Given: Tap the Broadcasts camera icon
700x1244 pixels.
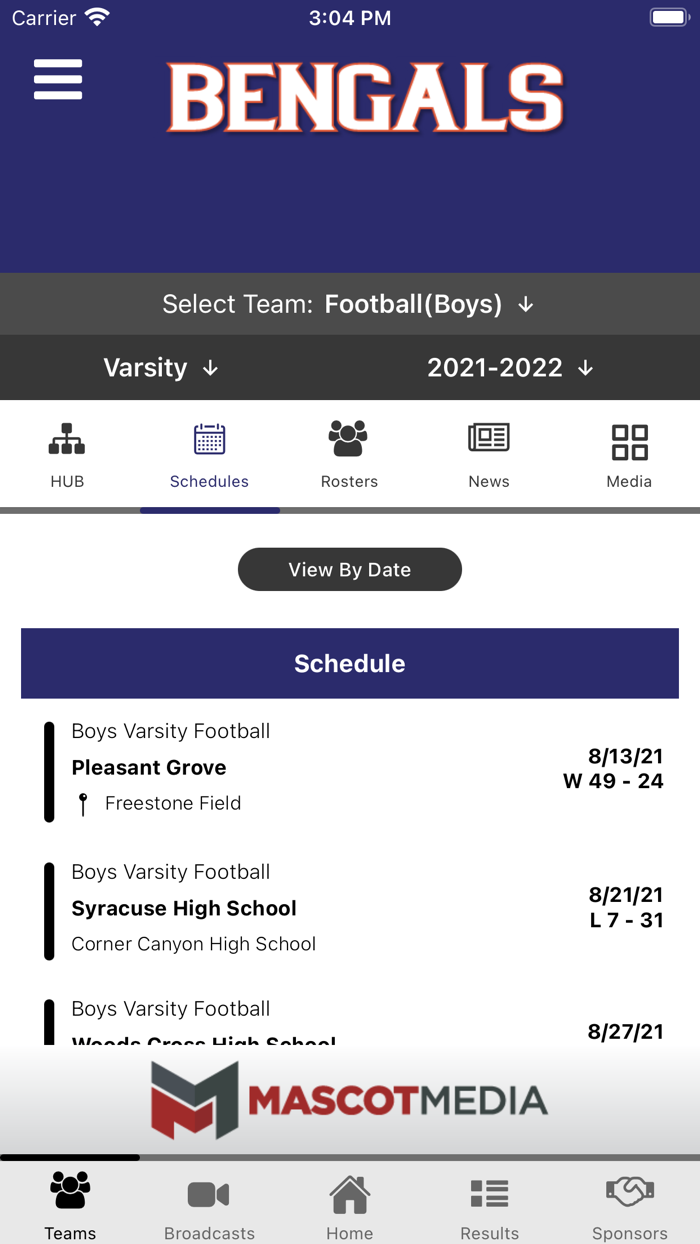Looking at the screenshot, I should pos(209,1192).
